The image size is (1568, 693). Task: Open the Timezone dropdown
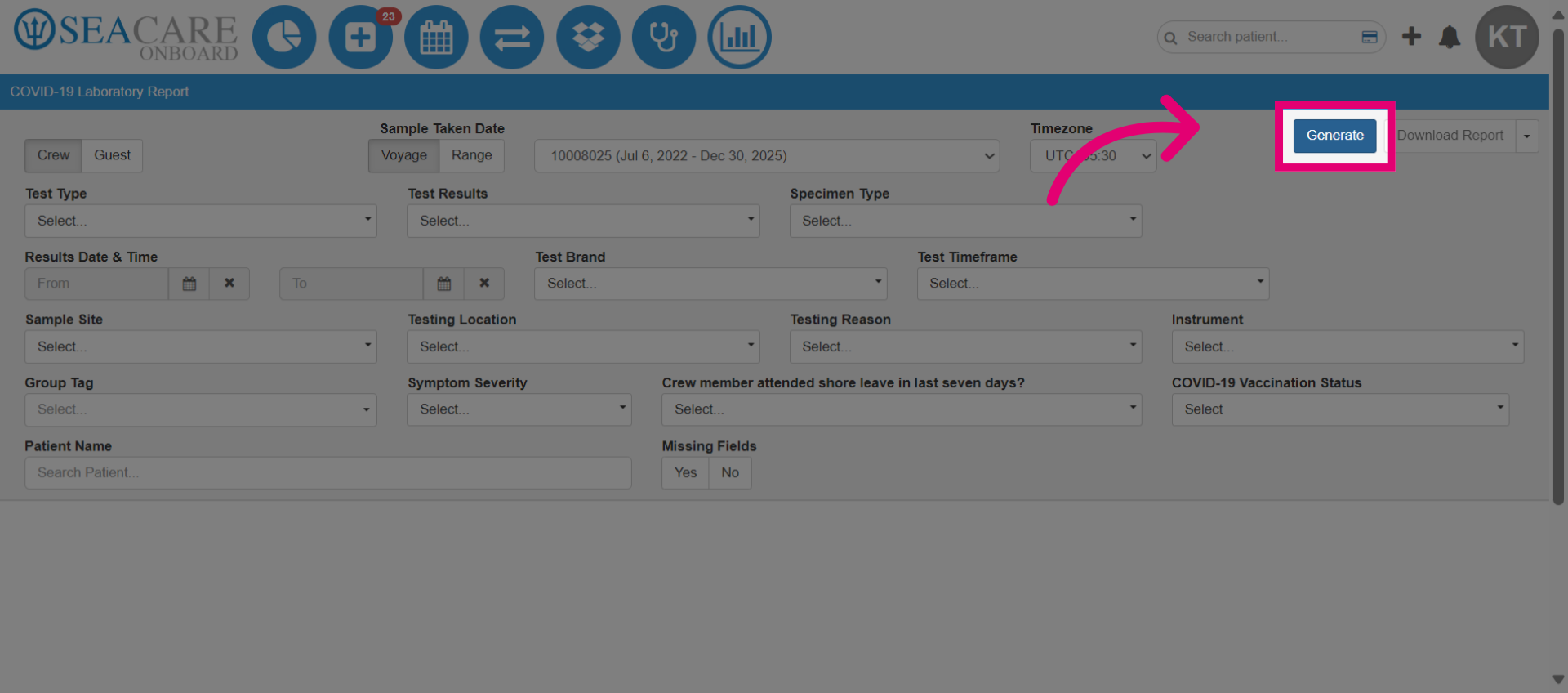pyautogui.click(x=1093, y=156)
